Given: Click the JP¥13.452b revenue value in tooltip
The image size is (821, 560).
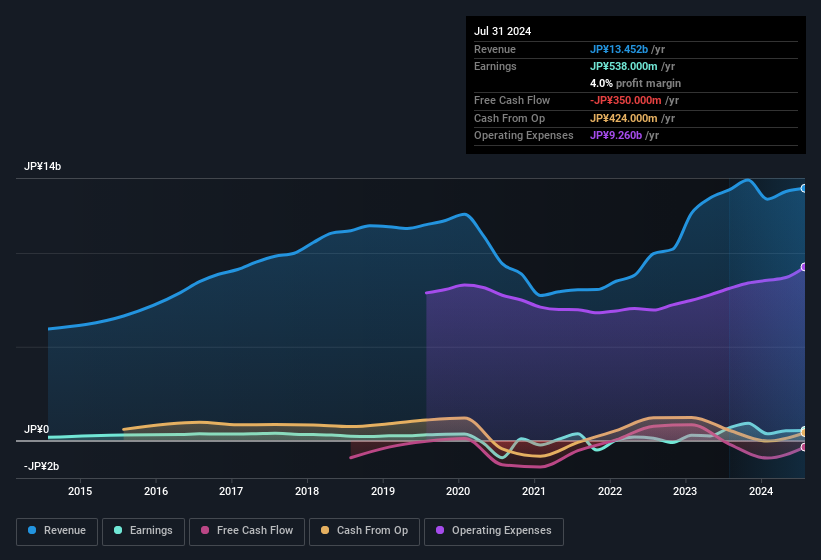Looking at the screenshot, I should (x=618, y=49).
